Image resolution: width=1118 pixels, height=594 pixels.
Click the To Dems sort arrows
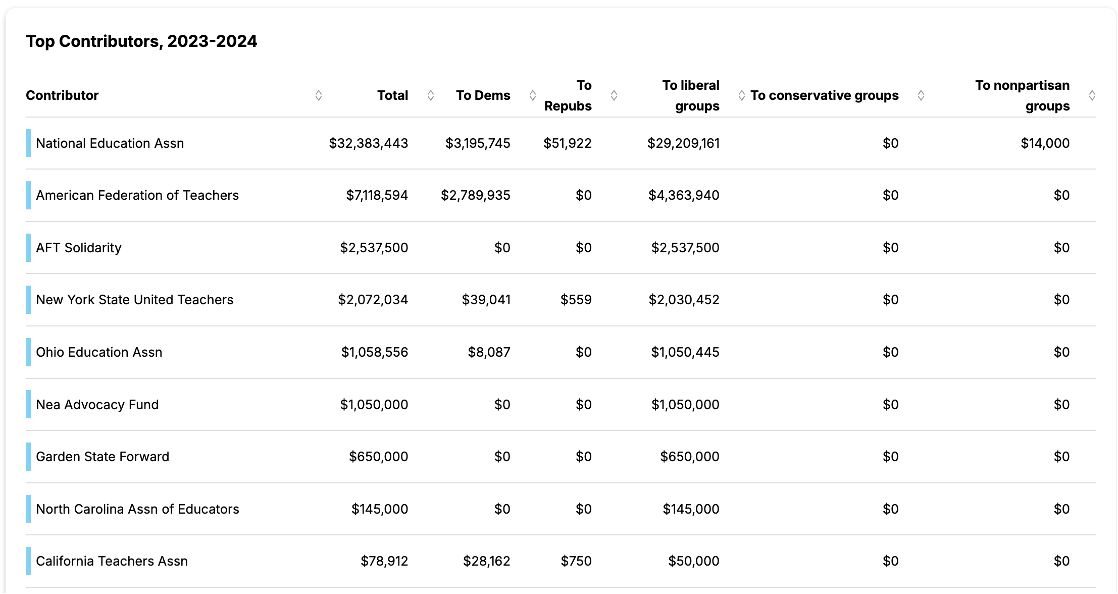click(x=533, y=96)
